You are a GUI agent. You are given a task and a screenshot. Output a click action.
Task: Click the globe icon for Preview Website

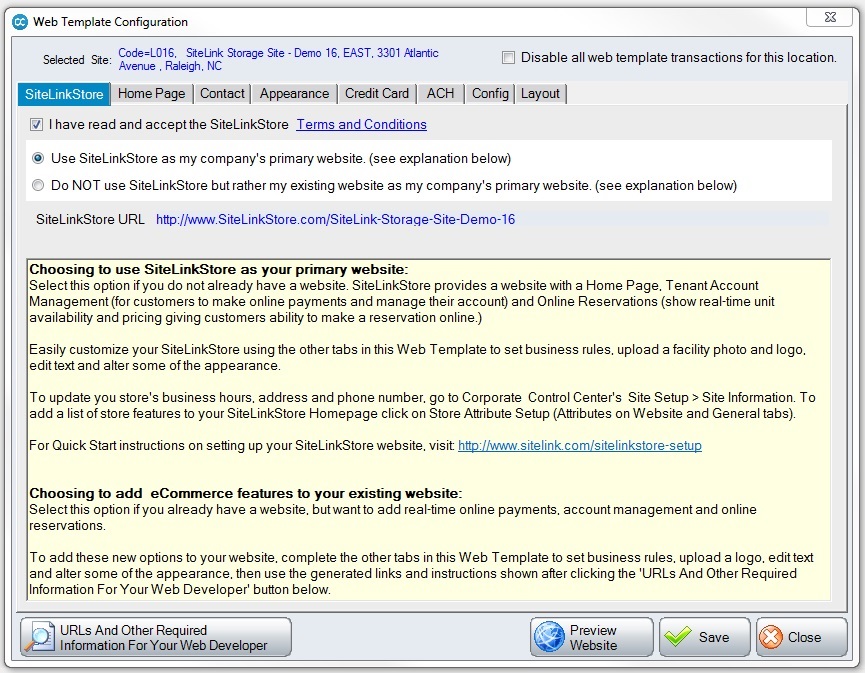(549, 637)
